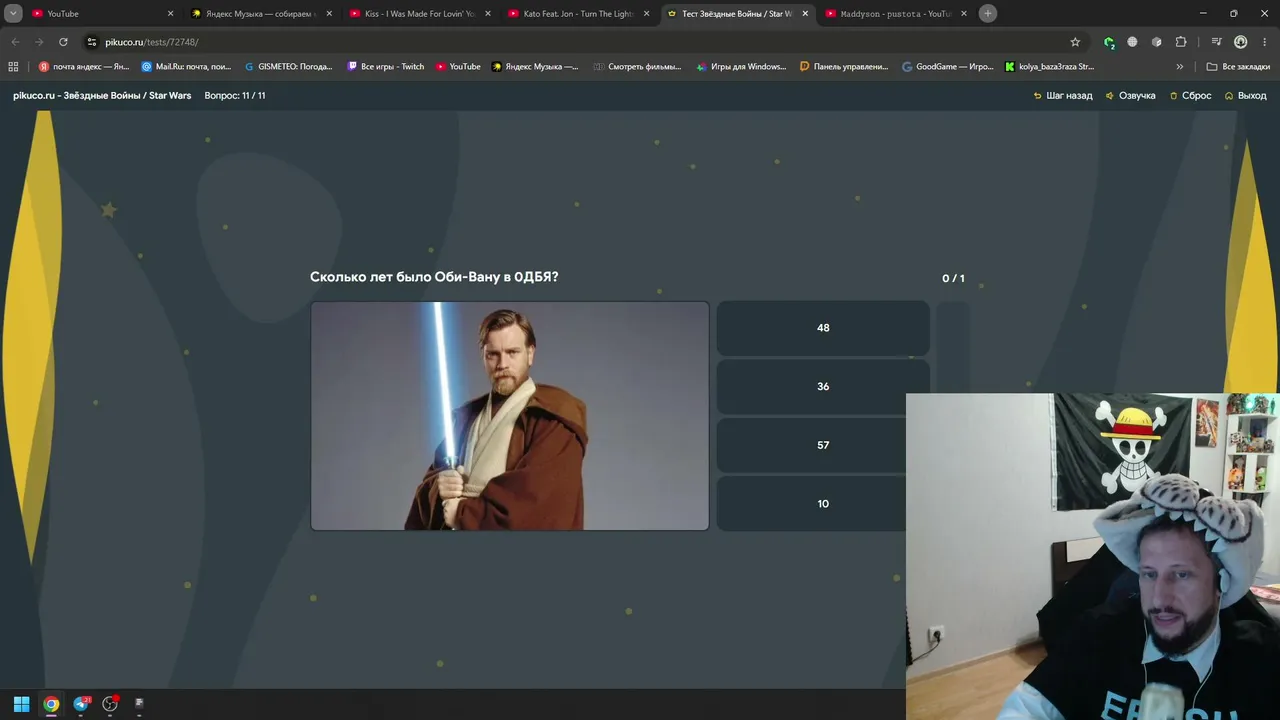1280x720 pixels.
Task: Open the Игры для Windows bookmark
Action: pos(741,67)
